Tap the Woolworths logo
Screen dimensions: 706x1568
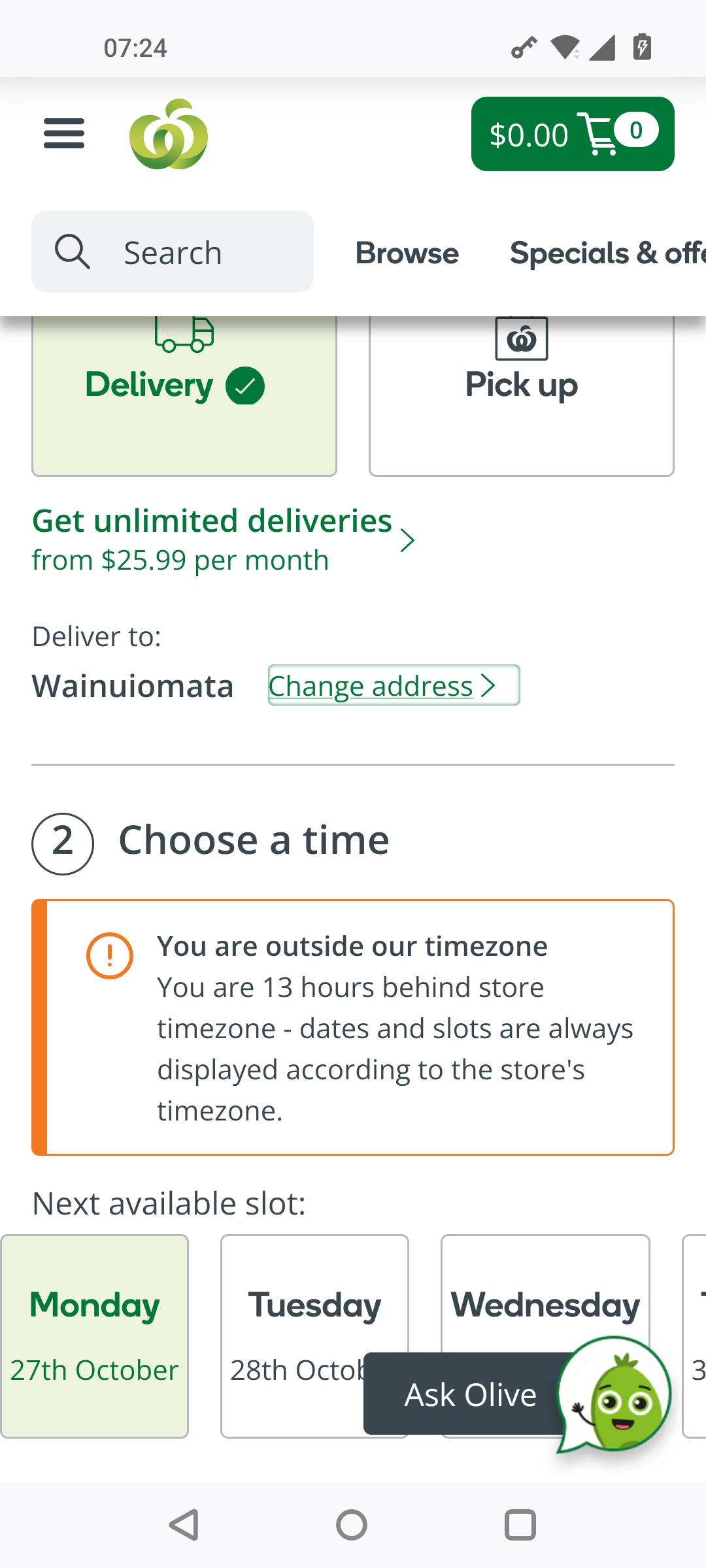tap(169, 135)
